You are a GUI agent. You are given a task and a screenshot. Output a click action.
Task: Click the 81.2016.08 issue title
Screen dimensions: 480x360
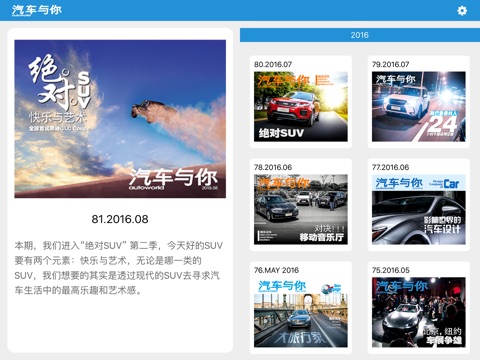120,219
